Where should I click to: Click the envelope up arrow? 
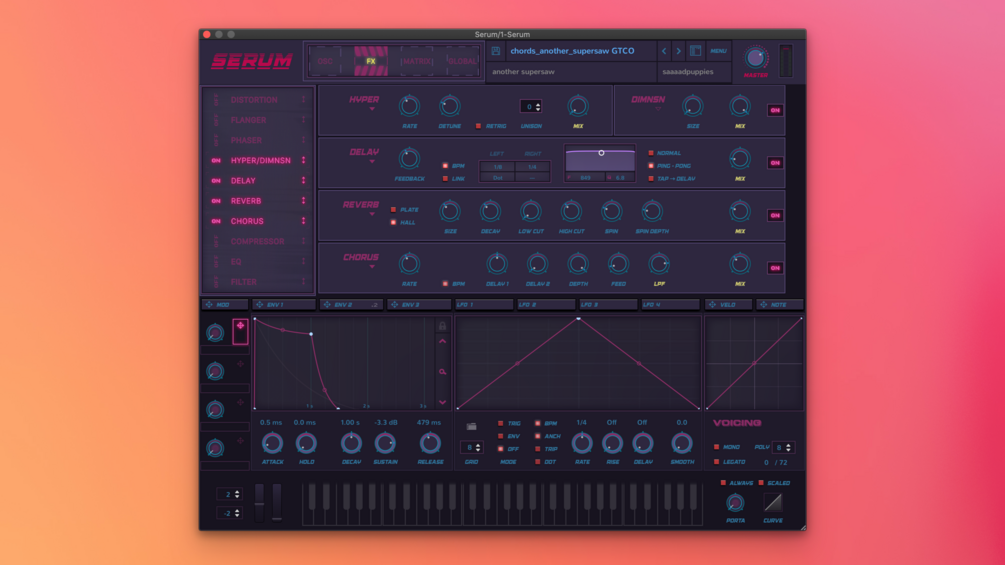point(442,341)
